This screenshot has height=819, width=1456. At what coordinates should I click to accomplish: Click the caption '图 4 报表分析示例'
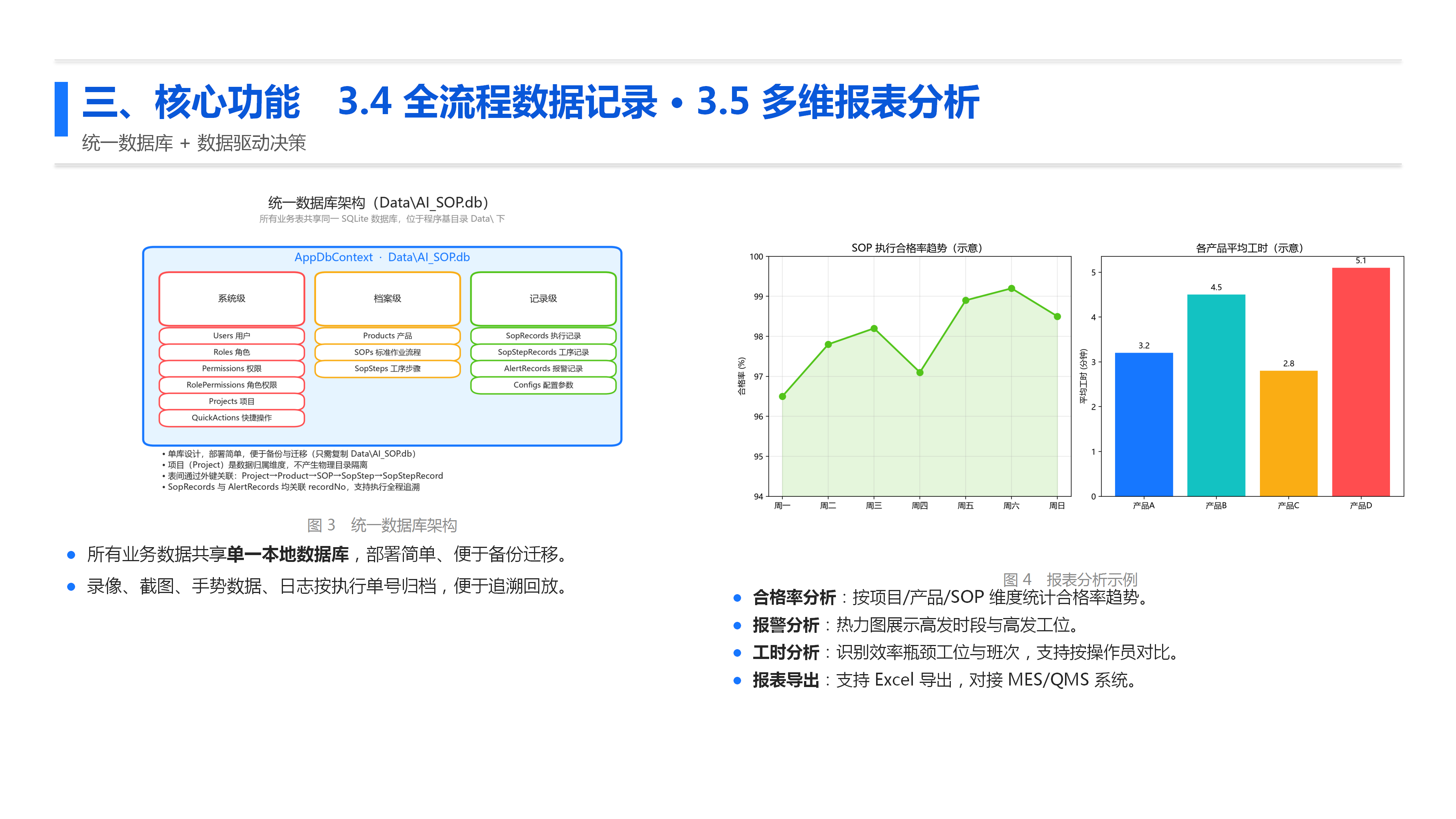coord(1070,579)
